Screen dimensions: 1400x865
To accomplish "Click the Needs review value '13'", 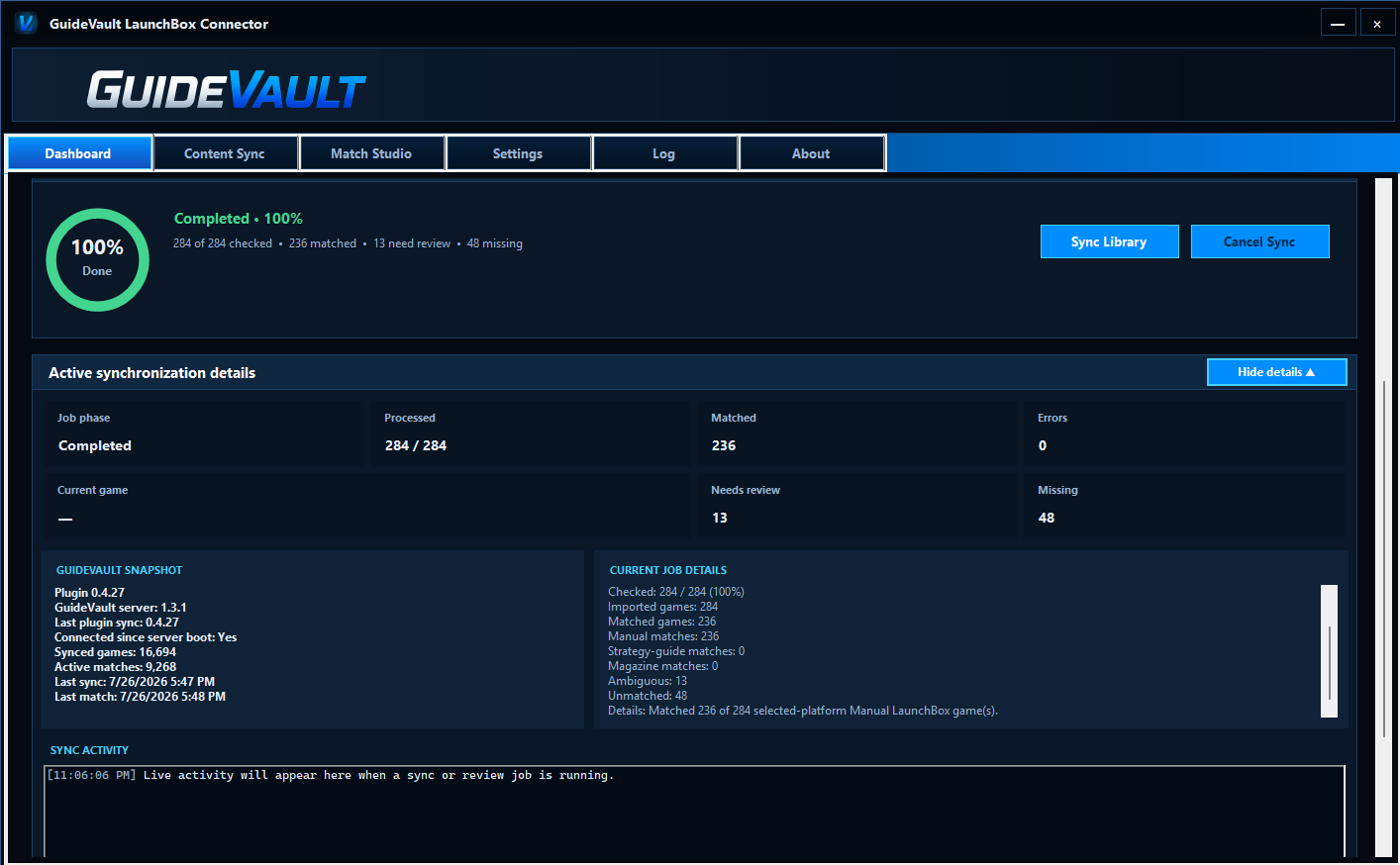I will (720, 518).
